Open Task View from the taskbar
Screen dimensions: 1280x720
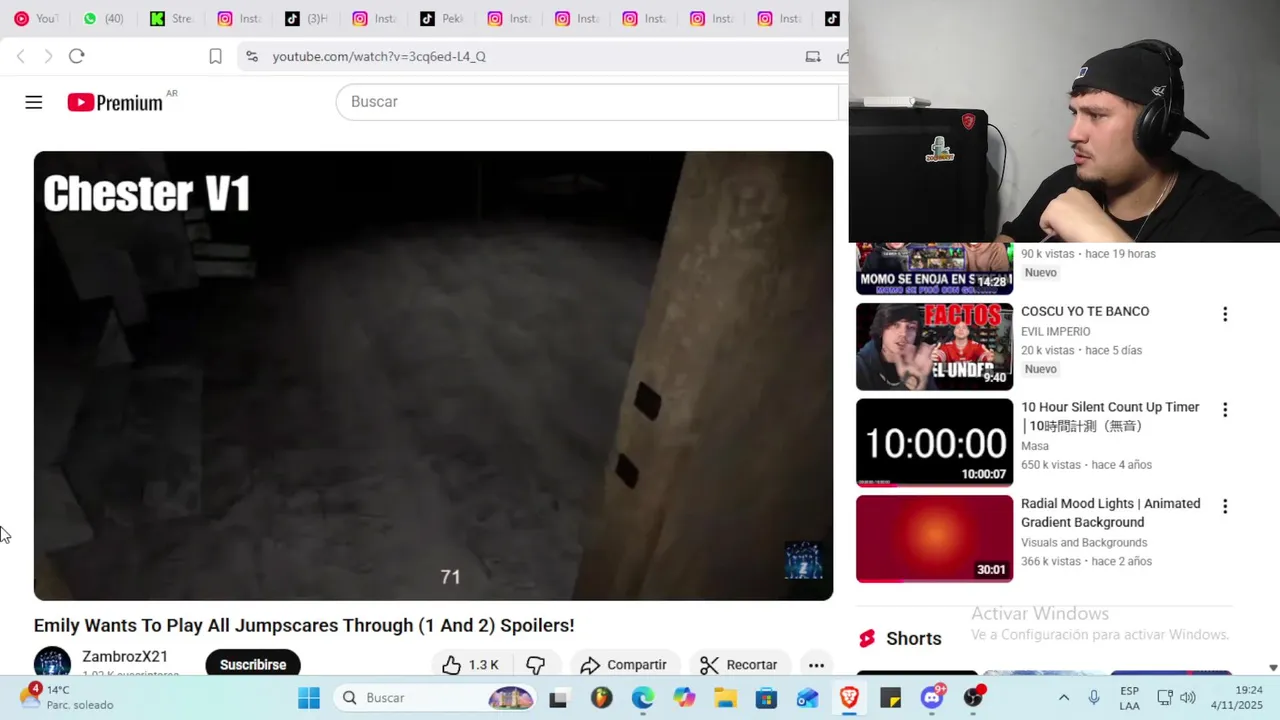(x=558, y=697)
